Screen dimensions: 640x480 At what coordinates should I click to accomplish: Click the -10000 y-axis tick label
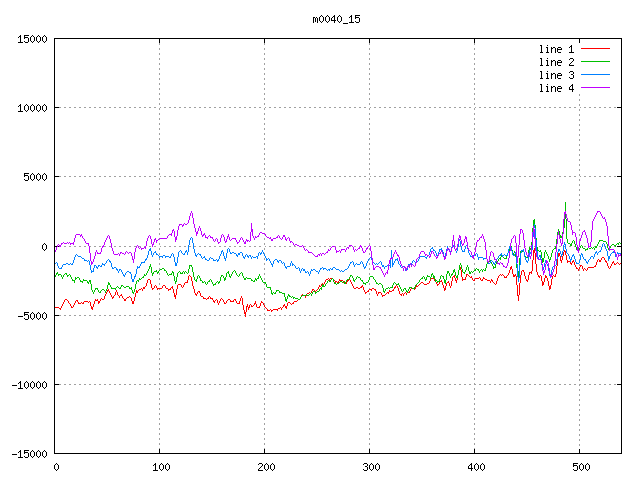28,384
